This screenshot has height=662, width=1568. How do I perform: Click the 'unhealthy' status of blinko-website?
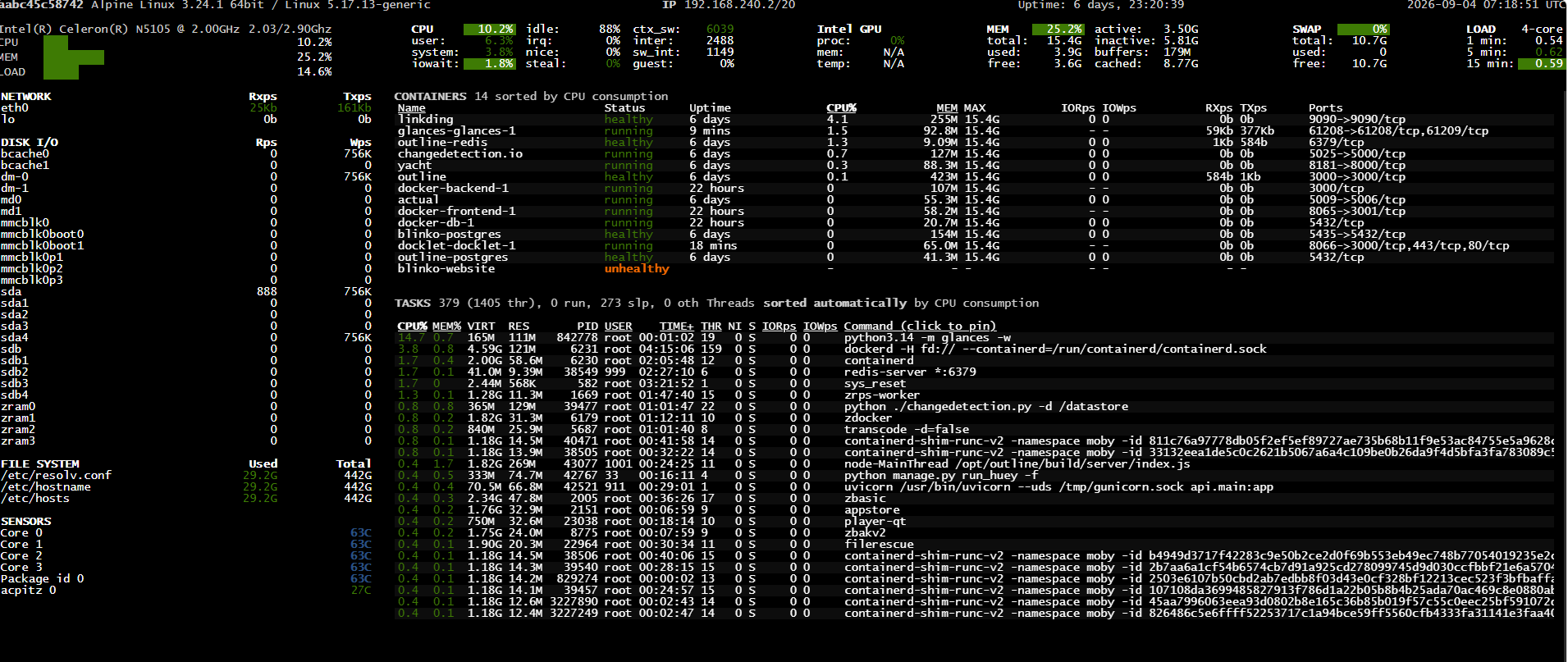click(x=637, y=268)
